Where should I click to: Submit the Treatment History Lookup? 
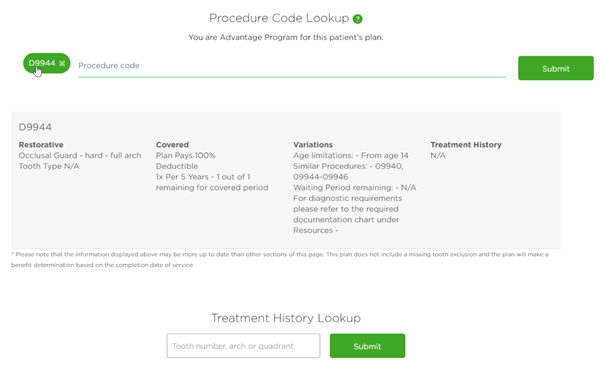[x=367, y=346]
